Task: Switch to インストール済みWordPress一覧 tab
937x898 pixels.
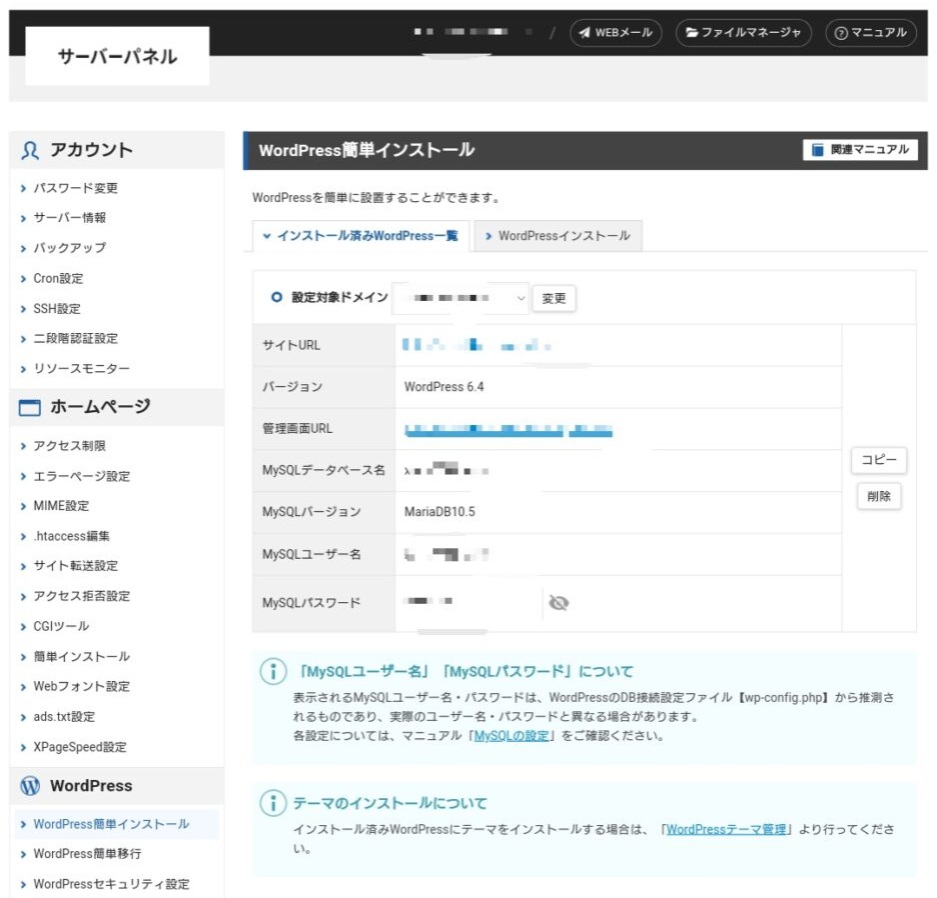Action: coord(361,236)
